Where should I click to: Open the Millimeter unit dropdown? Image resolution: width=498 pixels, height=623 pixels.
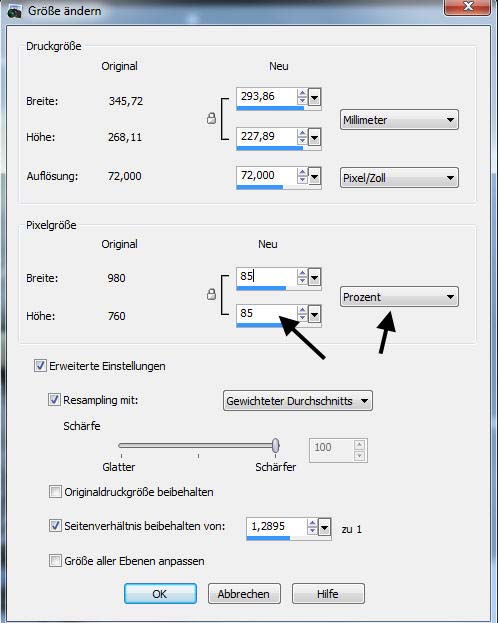click(x=399, y=120)
